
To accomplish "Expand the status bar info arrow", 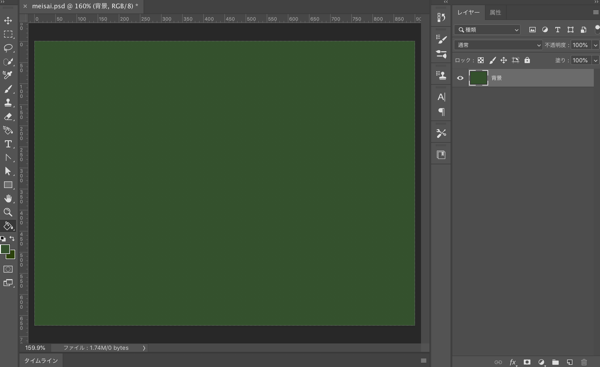I will [144, 348].
